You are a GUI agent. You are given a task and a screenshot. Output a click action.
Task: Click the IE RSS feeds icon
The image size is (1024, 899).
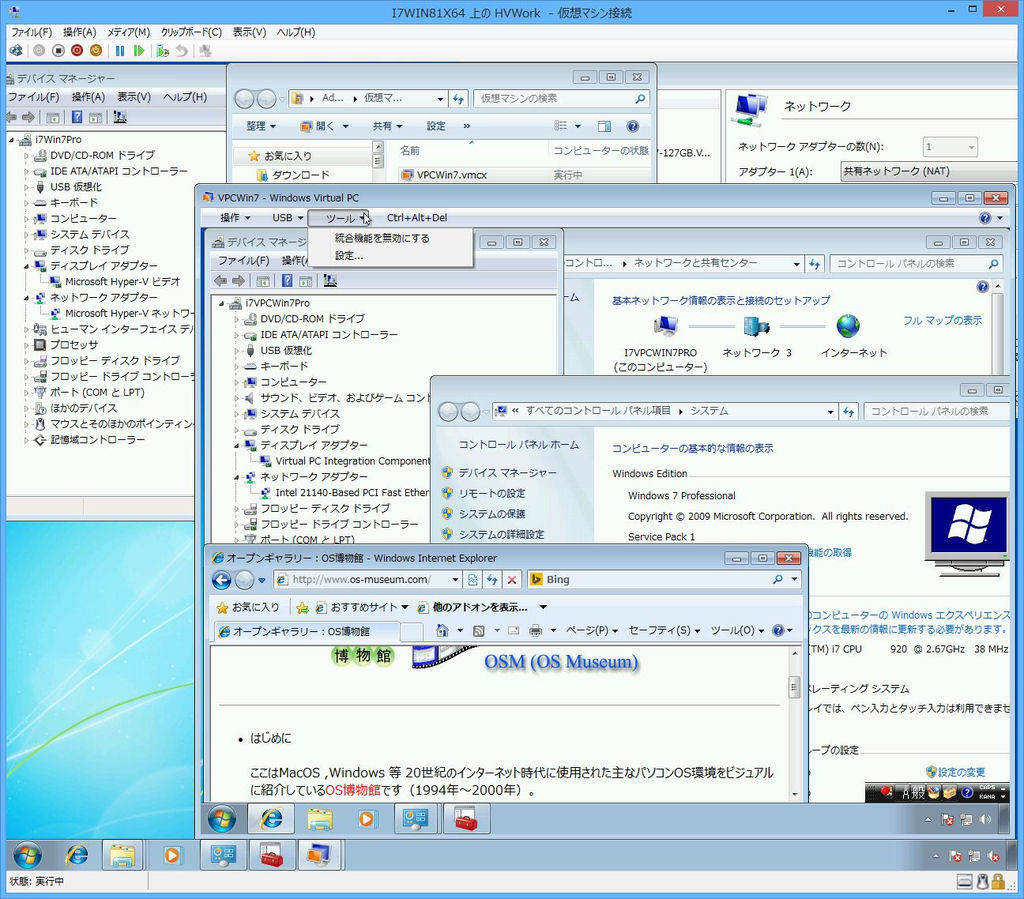point(479,630)
